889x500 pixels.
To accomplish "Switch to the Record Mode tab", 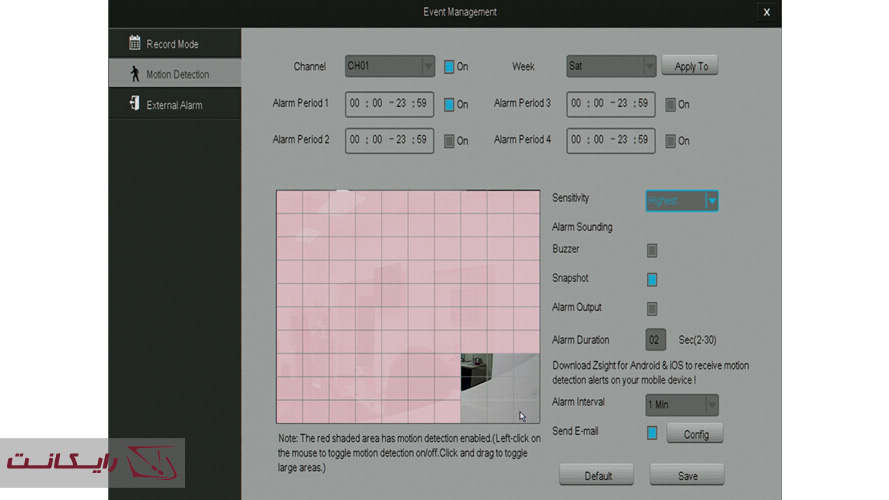I will 174,44.
